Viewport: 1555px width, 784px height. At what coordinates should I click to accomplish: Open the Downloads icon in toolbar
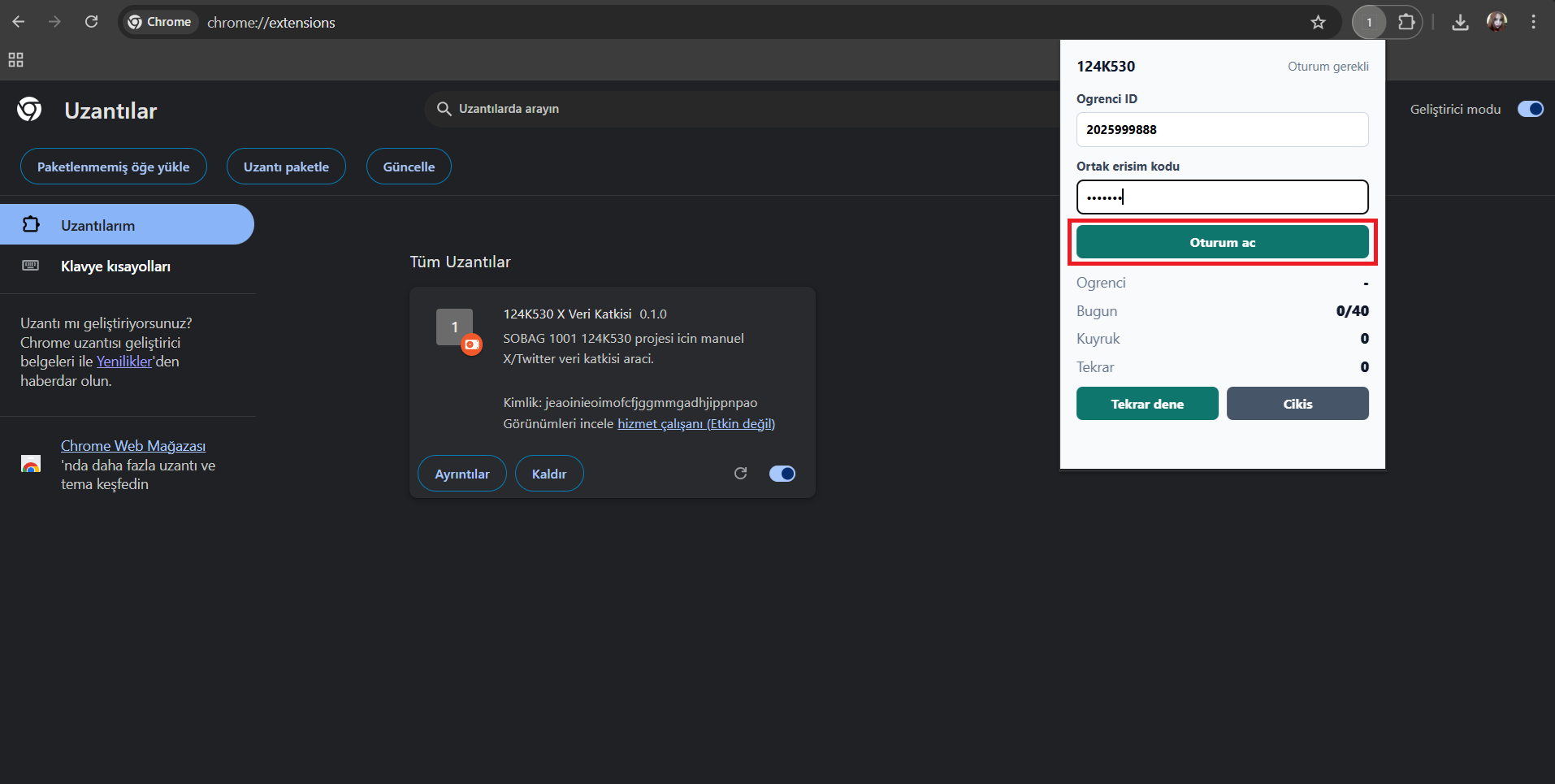pyautogui.click(x=1460, y=22)
